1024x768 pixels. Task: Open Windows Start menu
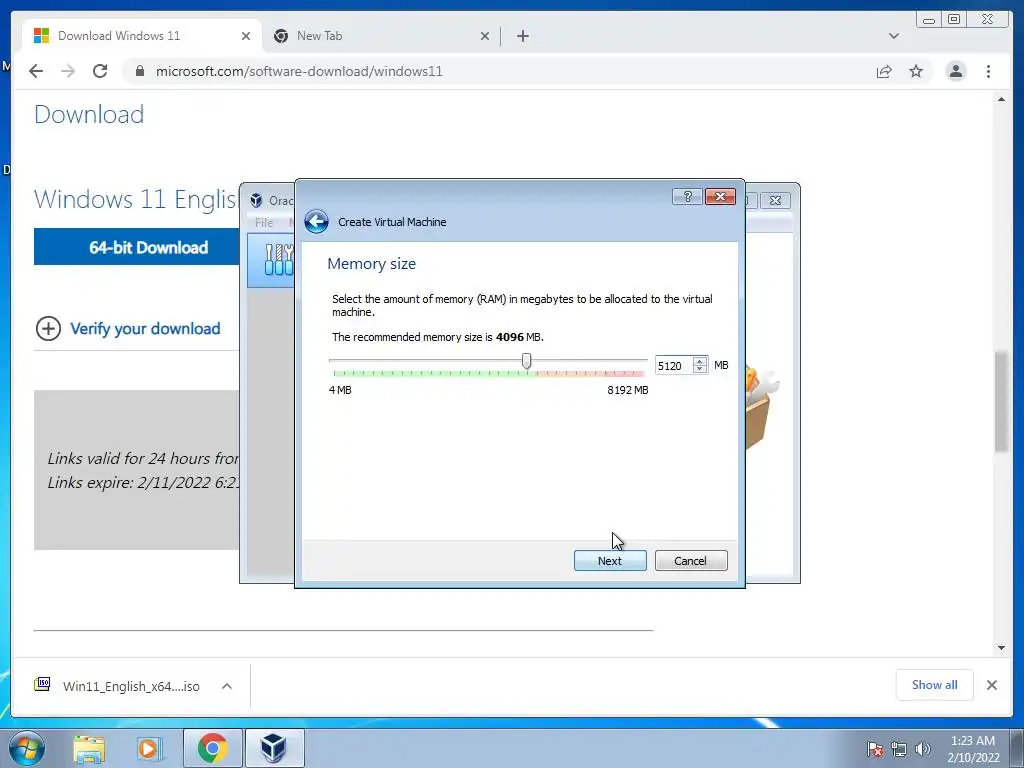27,748
